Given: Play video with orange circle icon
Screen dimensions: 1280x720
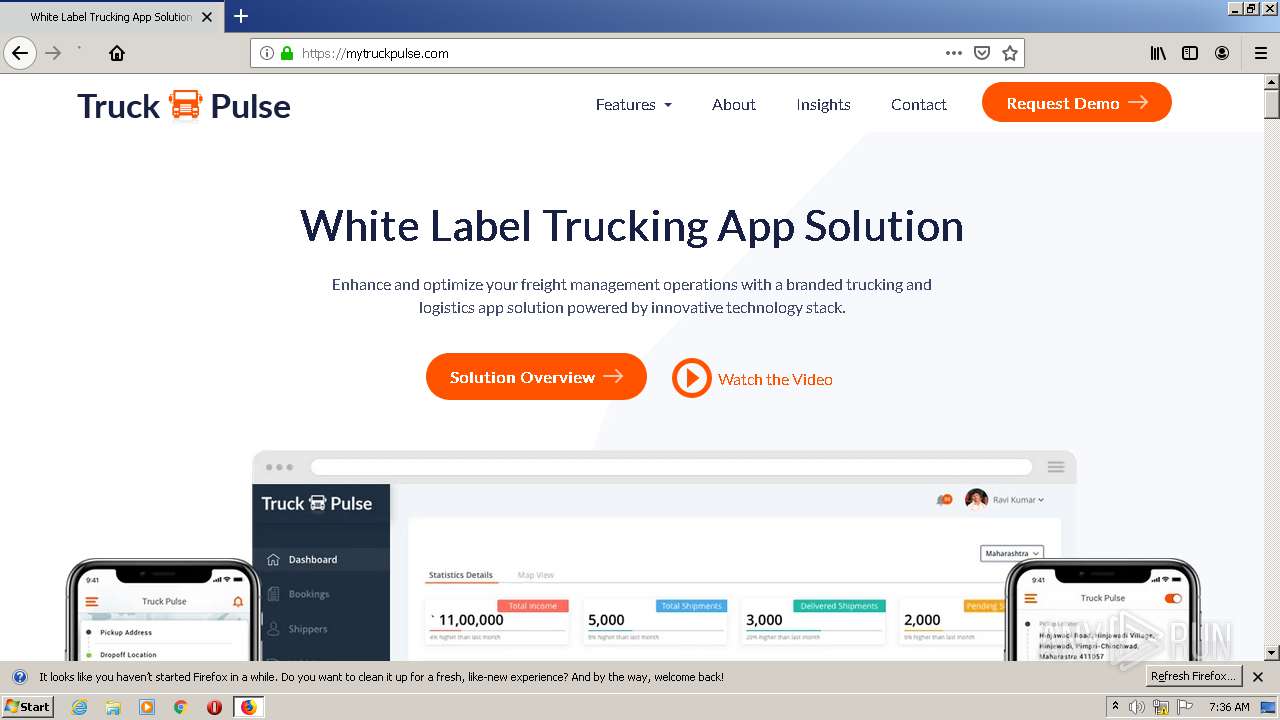Looking at the screenshot, I should (691, 378).
